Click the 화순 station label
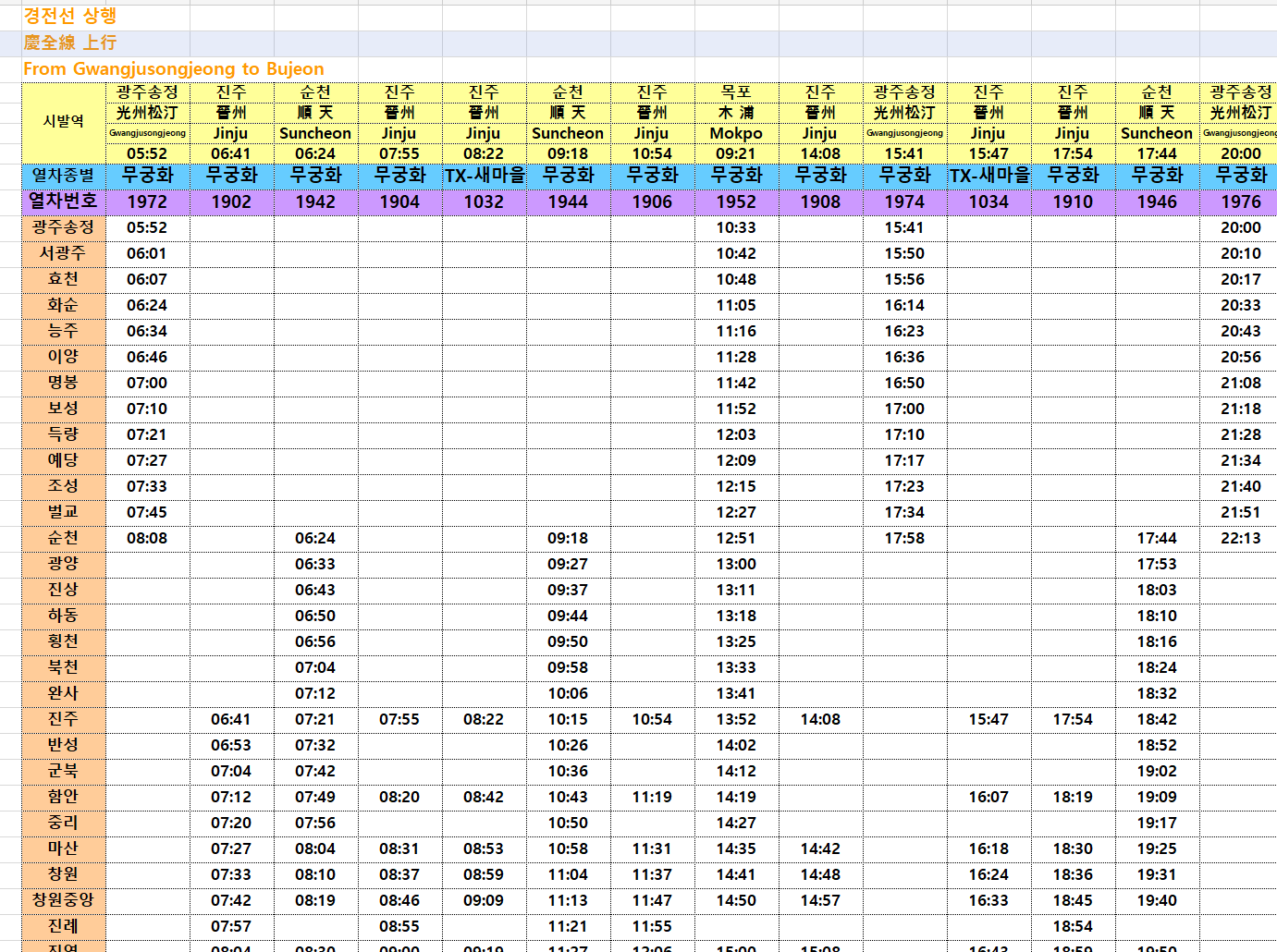This screenshot has width=1277, height=952. click(64, 305)
